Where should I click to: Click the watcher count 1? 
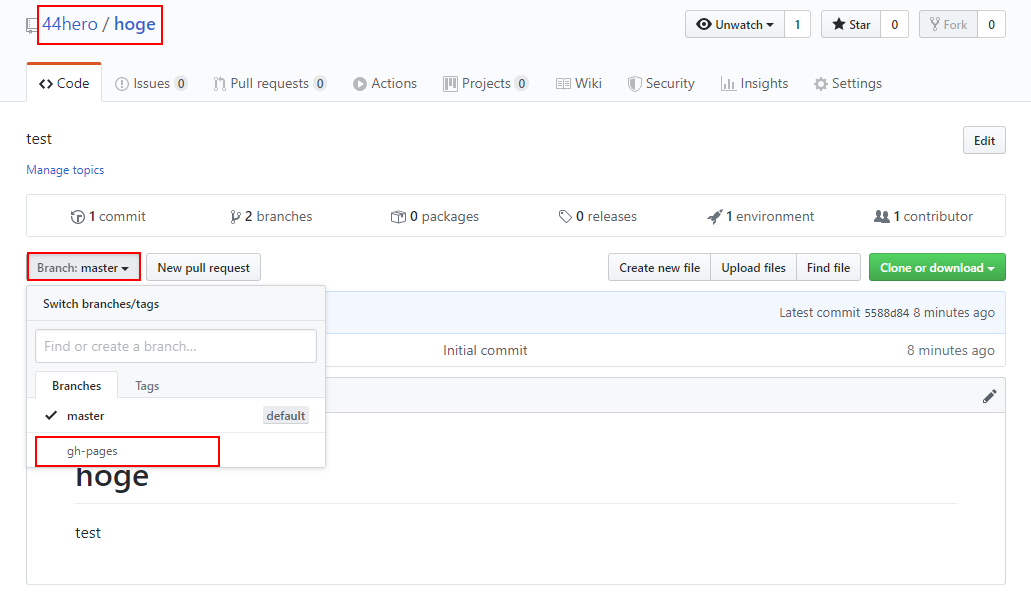tap(798, 24)
